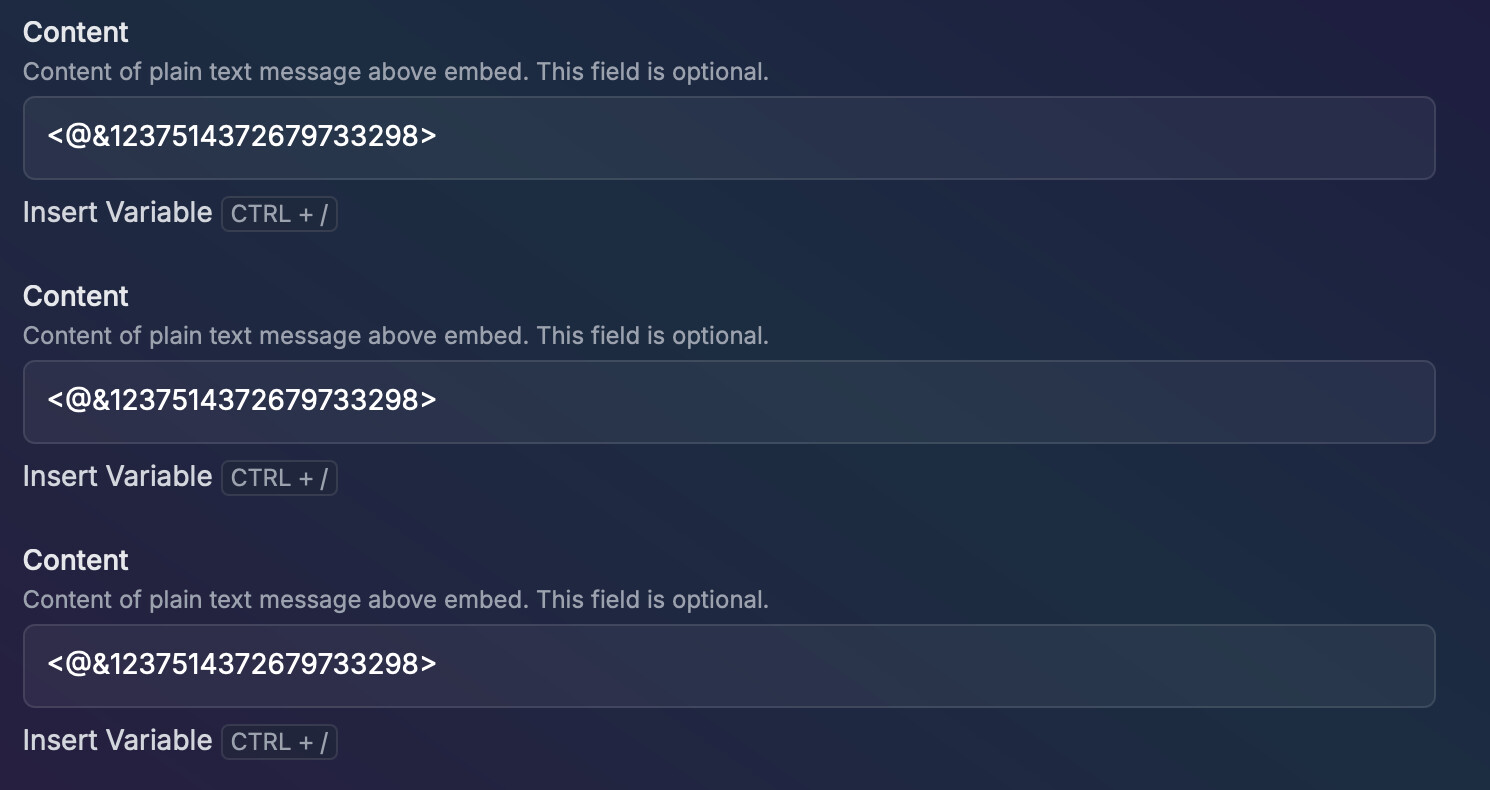Click the role mention text in the top field

point(242,136)
